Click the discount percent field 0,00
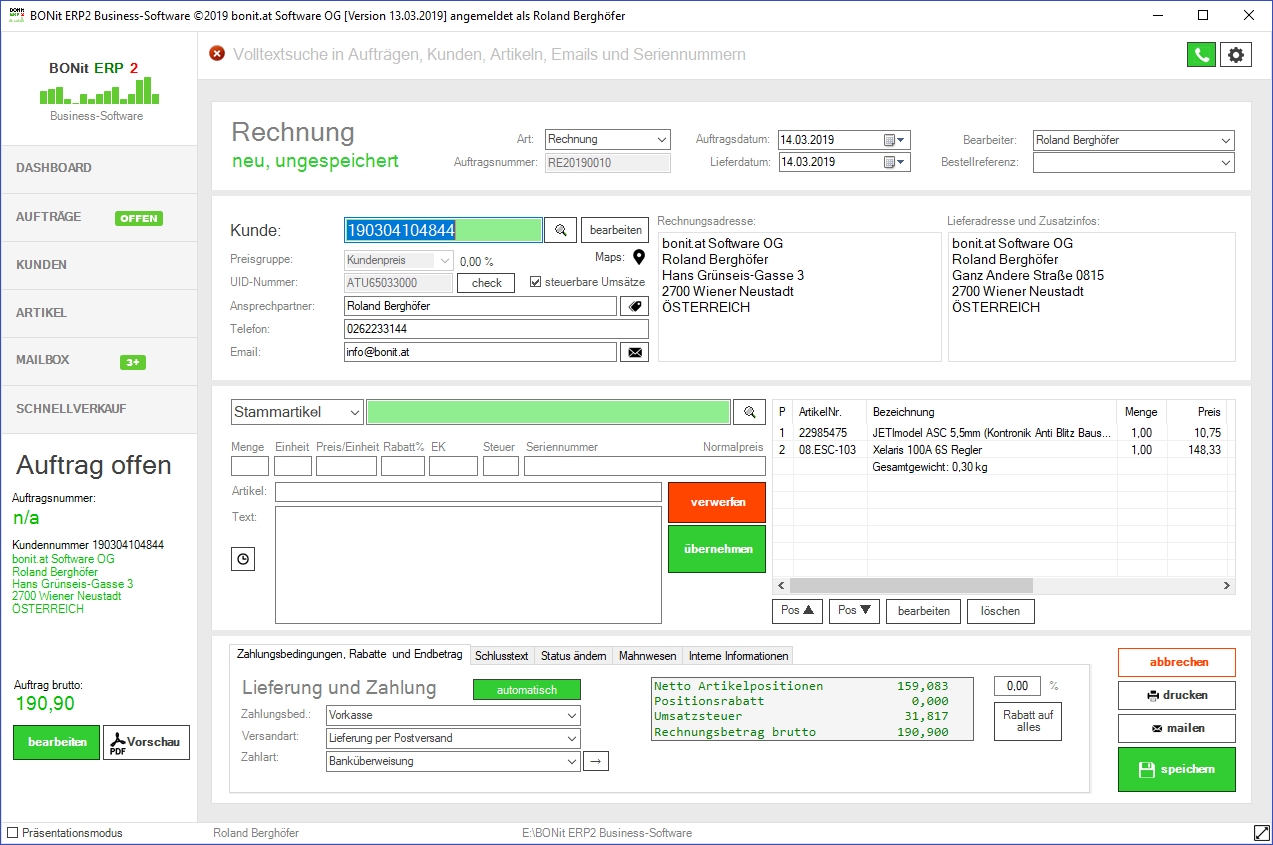The image size is (1273, 845). pyautogui.click(x=1017, y=686)
